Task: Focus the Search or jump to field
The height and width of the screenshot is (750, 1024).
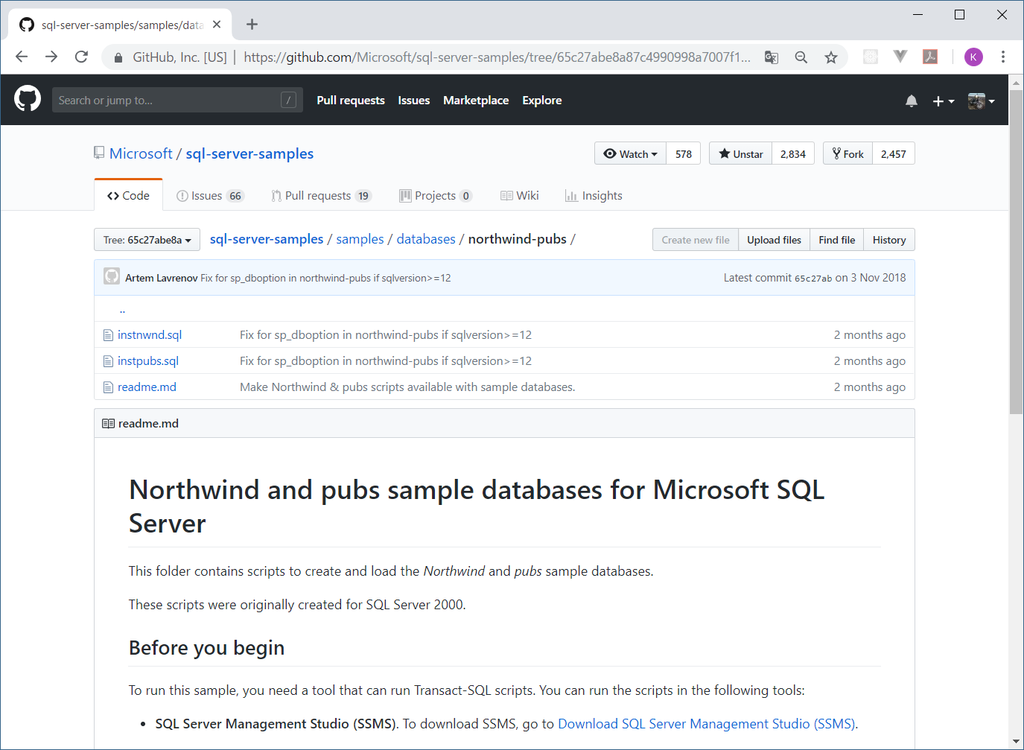Action: coord(177,100)
